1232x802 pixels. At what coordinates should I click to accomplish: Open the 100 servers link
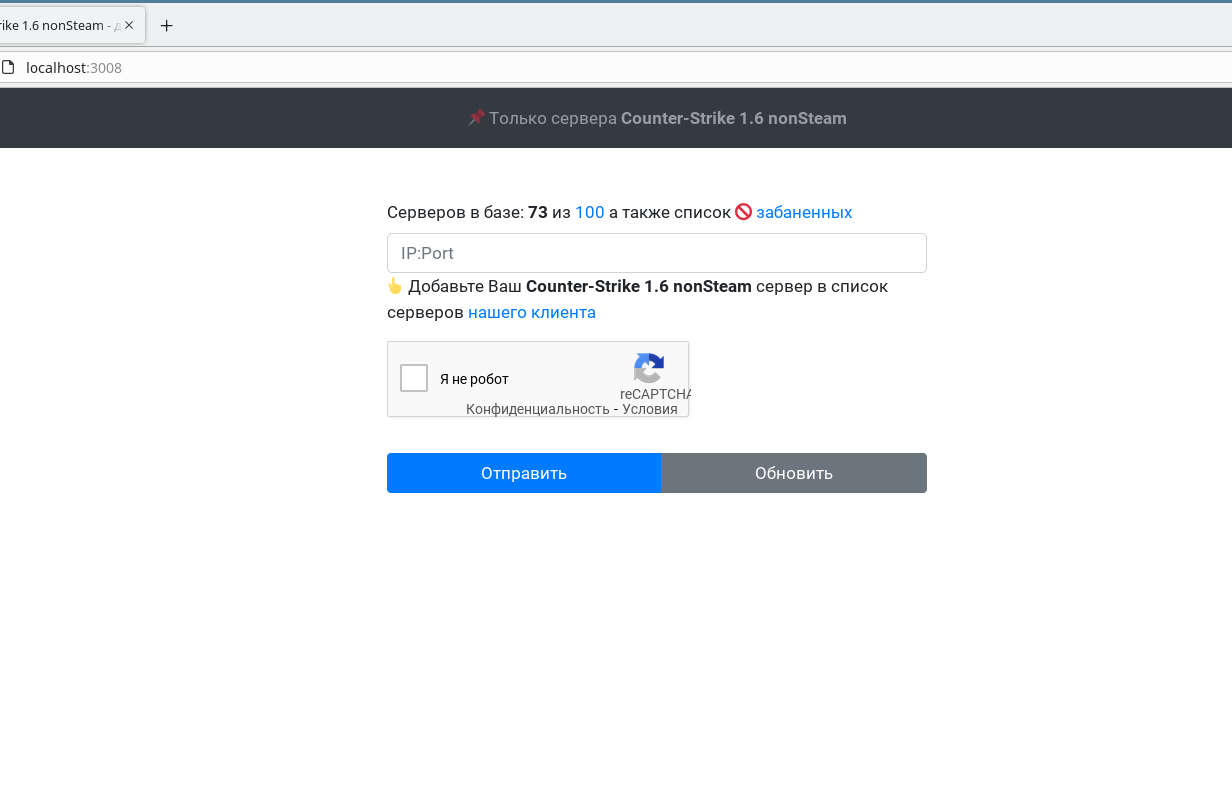point(590,212)
